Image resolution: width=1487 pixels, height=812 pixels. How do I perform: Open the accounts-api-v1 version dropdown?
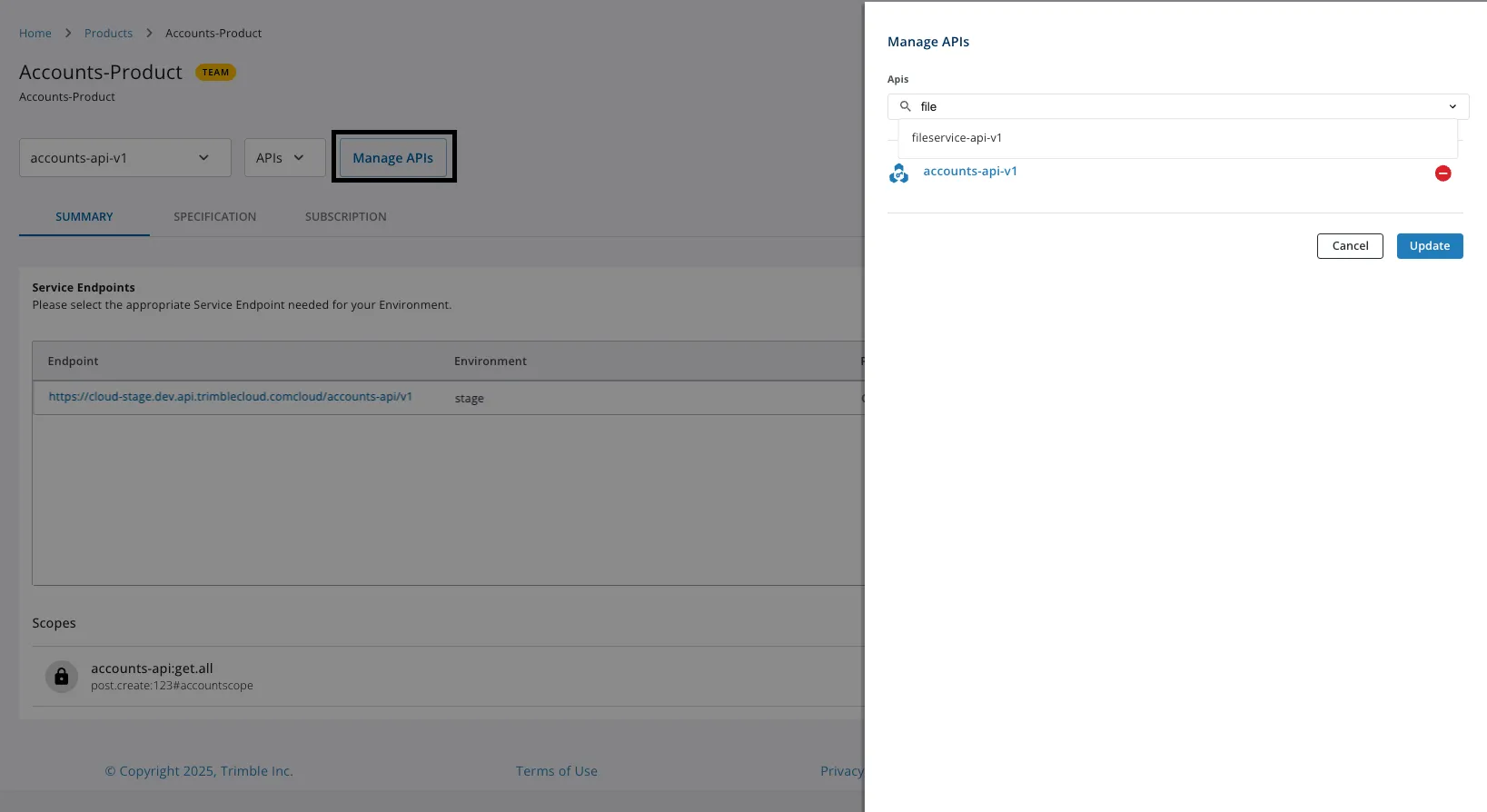click(125, 158)
